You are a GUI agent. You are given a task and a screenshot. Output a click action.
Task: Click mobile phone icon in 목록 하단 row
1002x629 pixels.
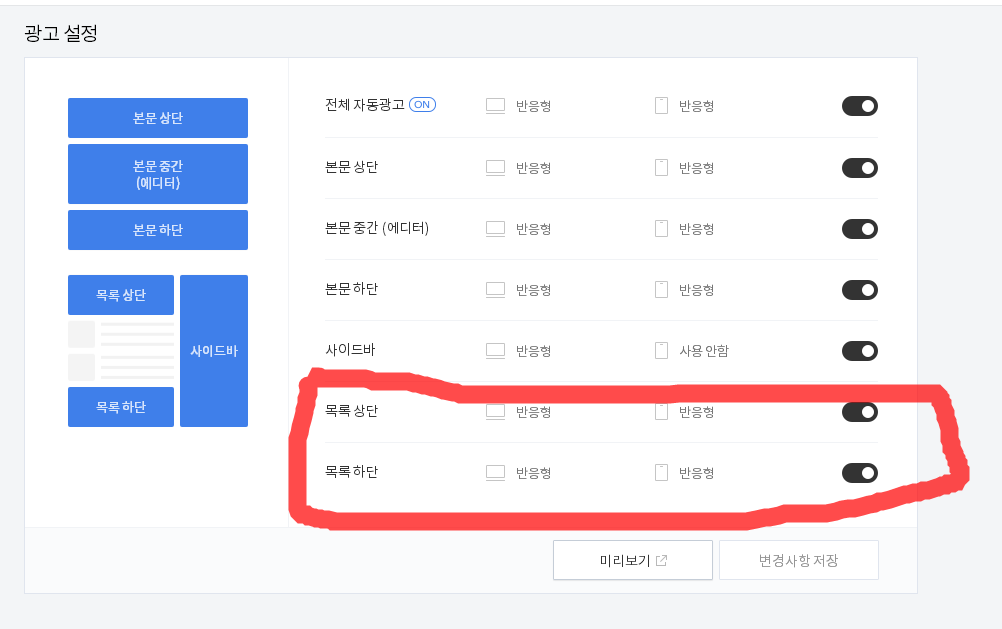(661, 473)
